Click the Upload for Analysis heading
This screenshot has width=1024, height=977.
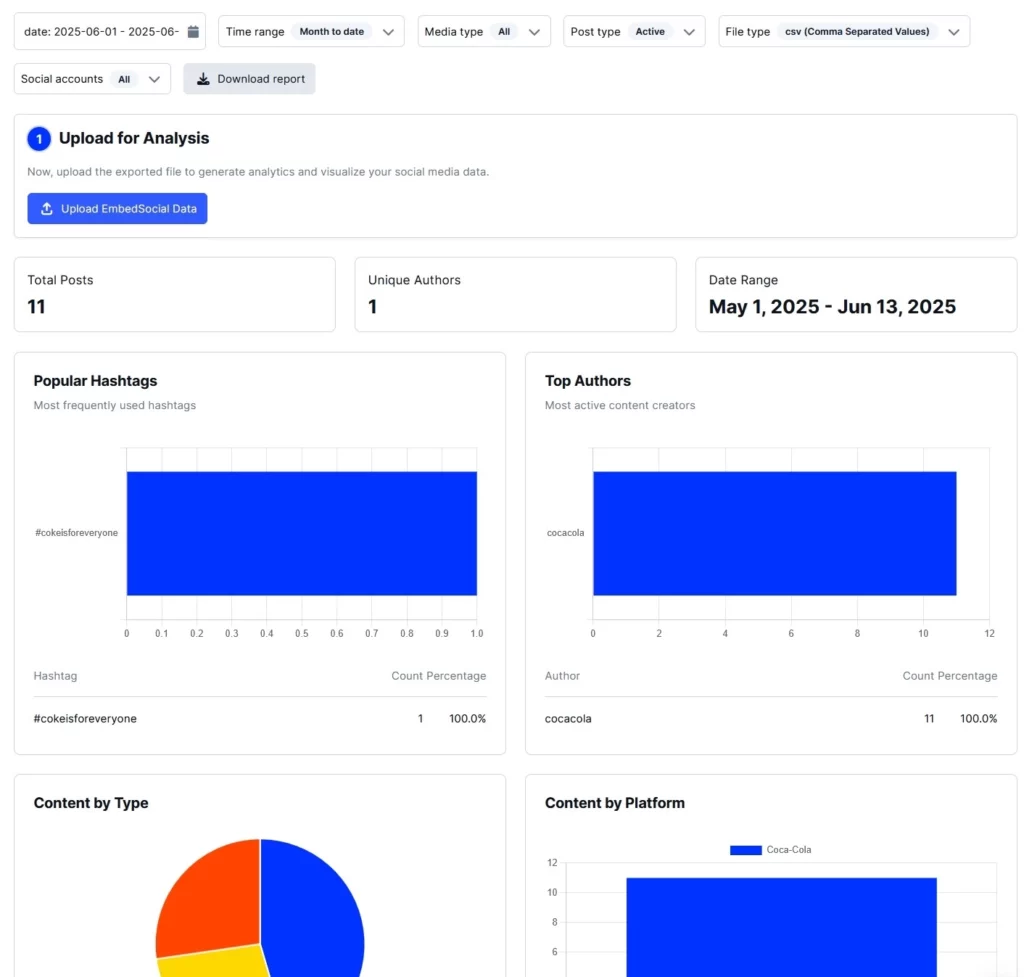point(134,138)
